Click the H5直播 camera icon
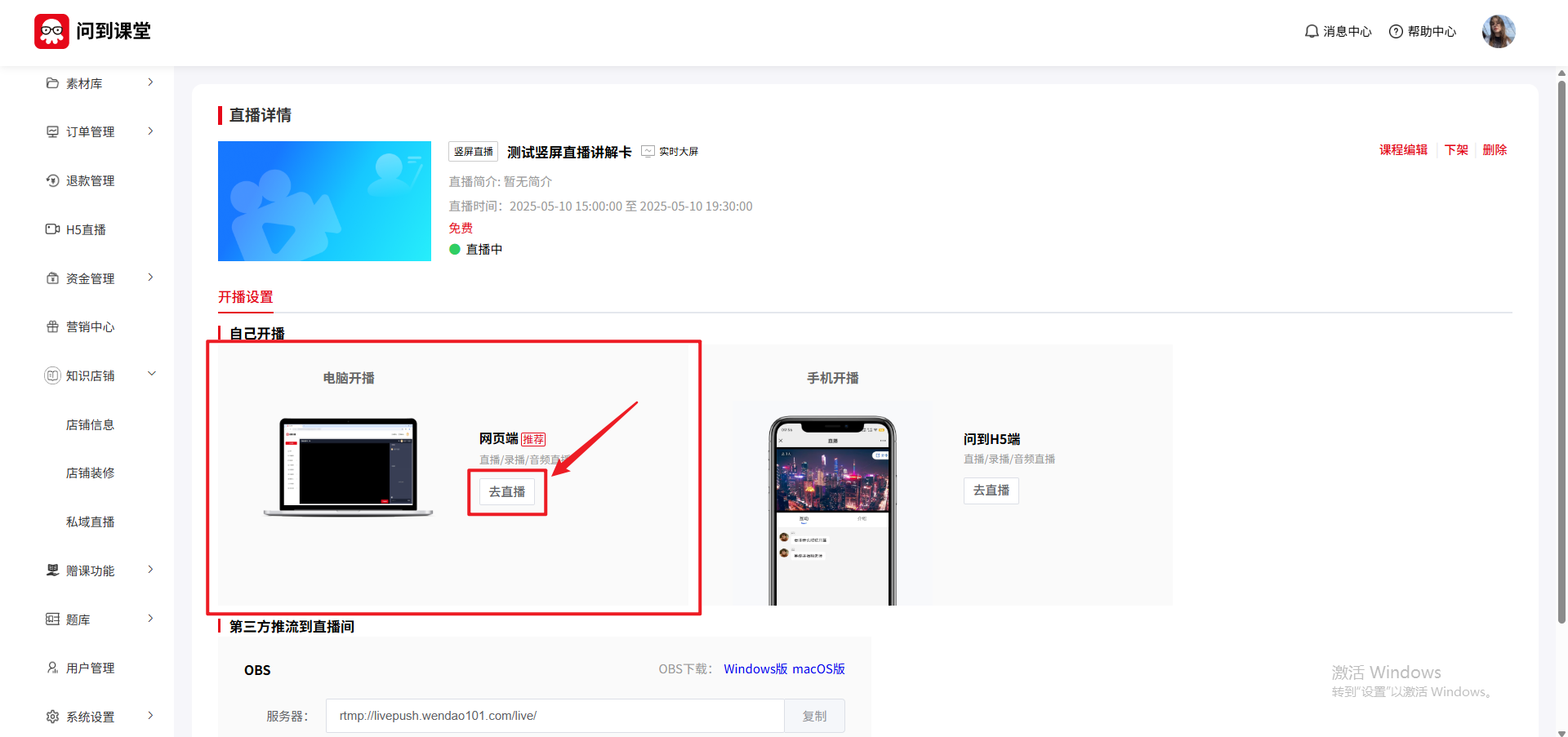 pyautogui.click(x=52, y=229)
